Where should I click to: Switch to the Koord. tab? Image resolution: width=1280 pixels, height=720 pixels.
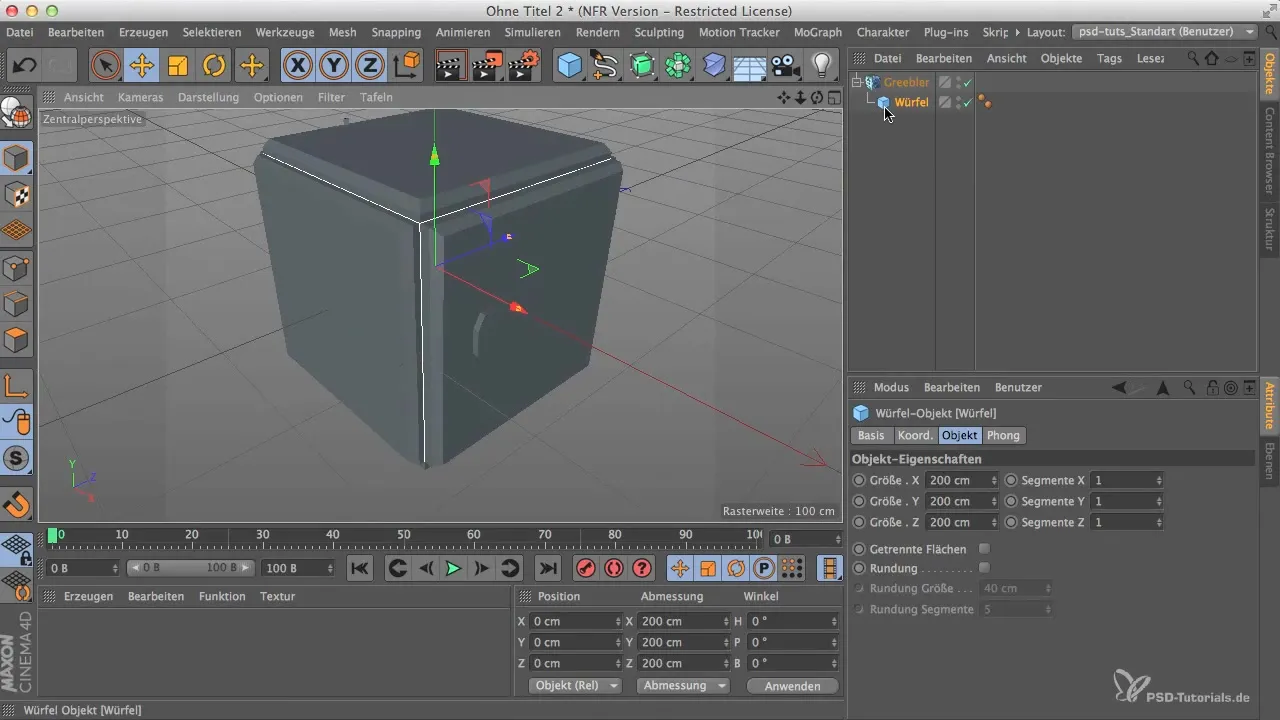pyautogui.click(x=915, y=435)
